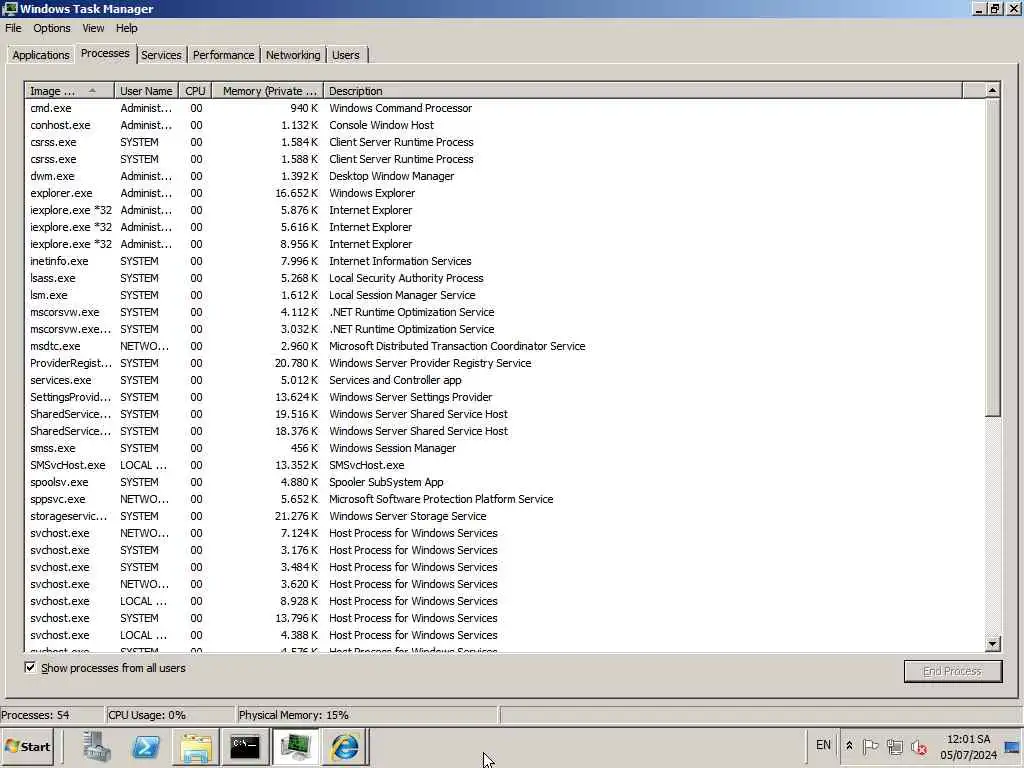
Task: Sort by the CPU column header
Action: [x=195, y=91]
